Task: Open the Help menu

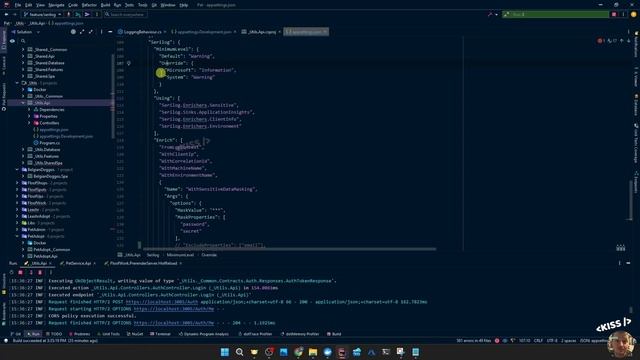Action: (184, 5)
